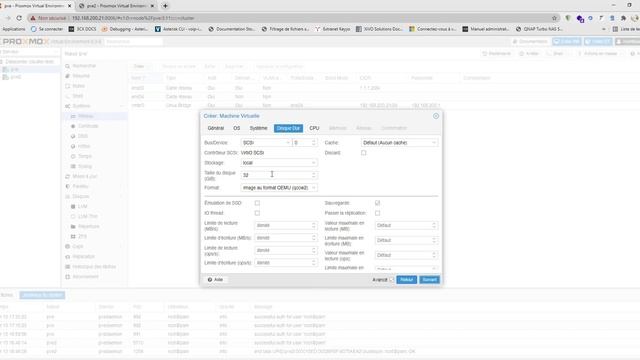The width and height of the screenshot is (640, 360).
Task: Click the Aide help button
Action: click(x=215, y=280)
